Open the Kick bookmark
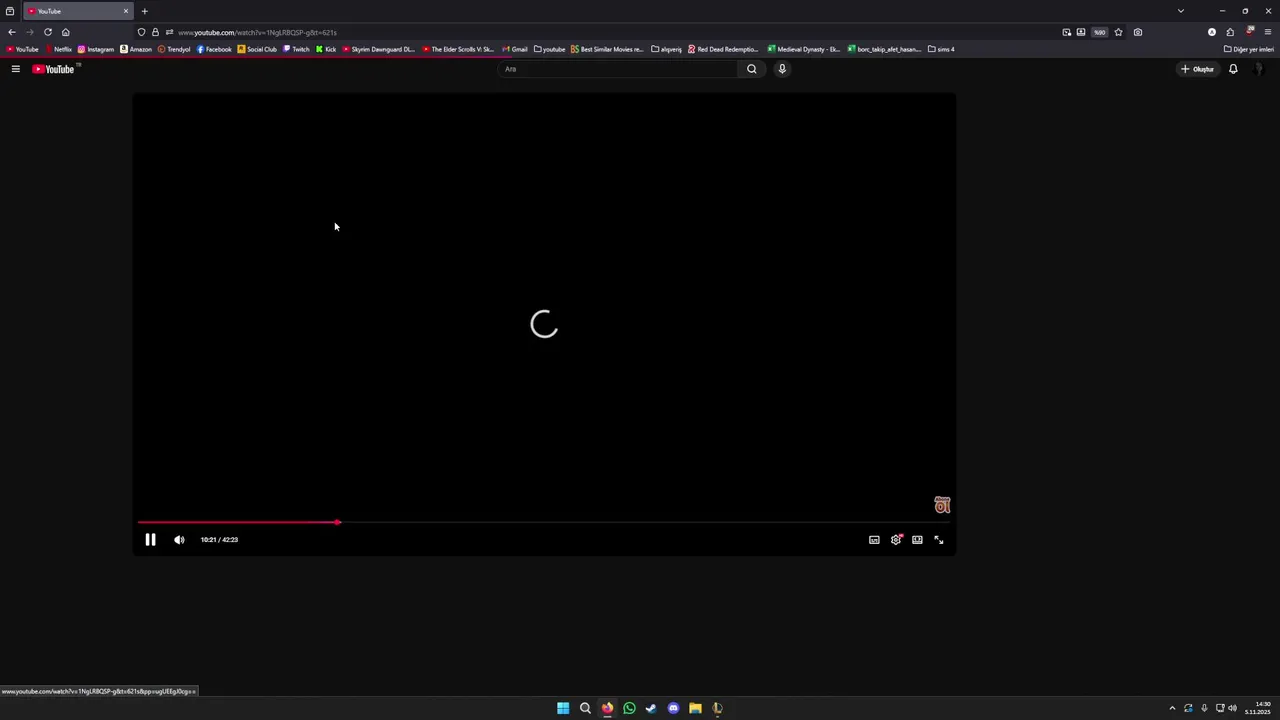 pos(326,49)
